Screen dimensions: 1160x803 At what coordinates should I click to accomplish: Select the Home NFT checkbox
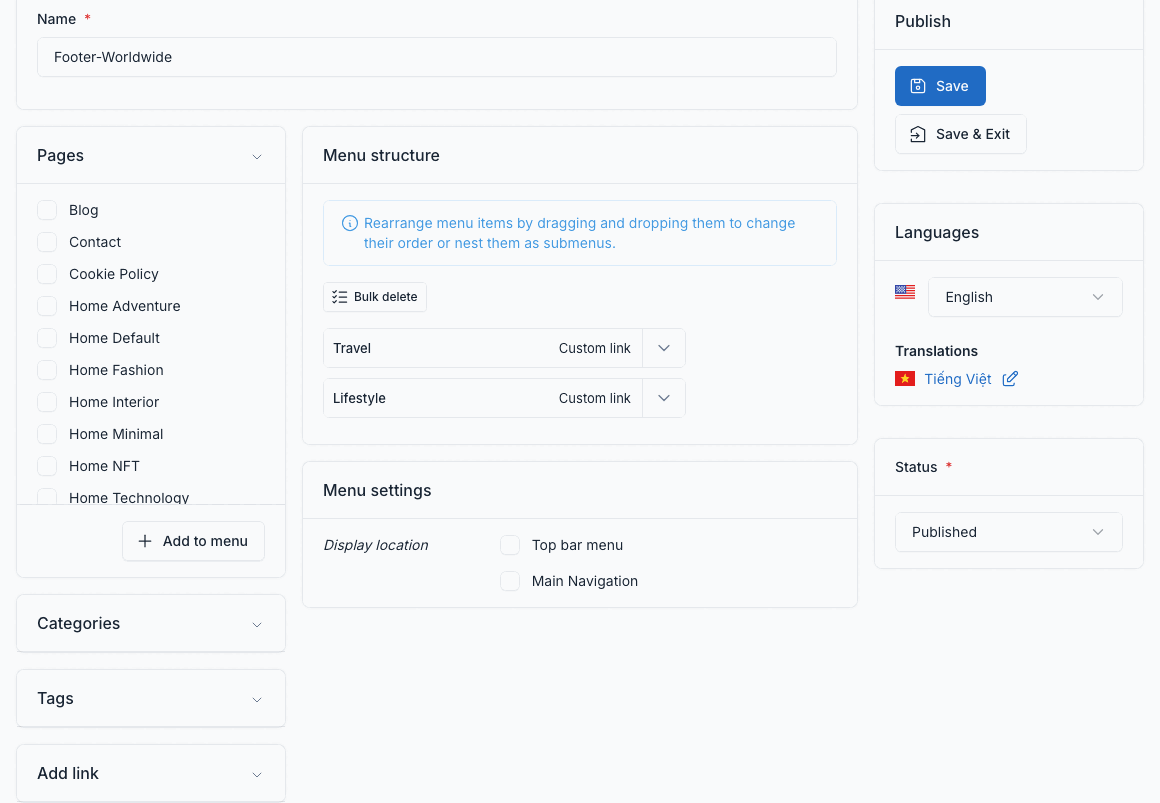[47, 466]
